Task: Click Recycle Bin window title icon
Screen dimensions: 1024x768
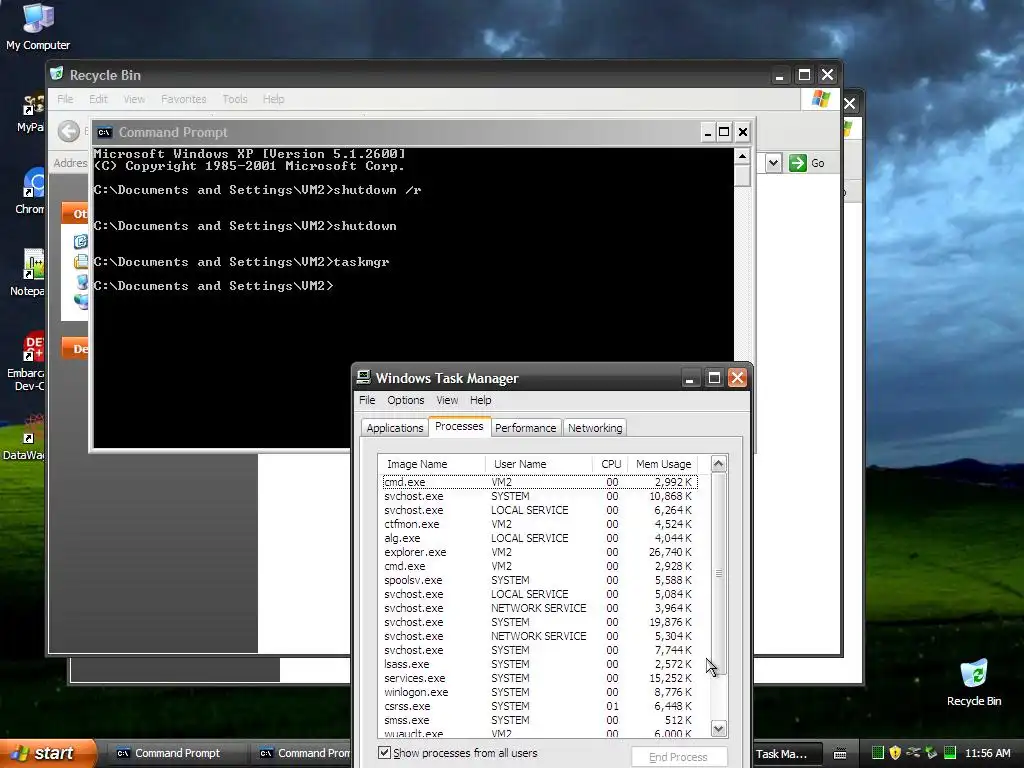Action: [x=57, y=74]
